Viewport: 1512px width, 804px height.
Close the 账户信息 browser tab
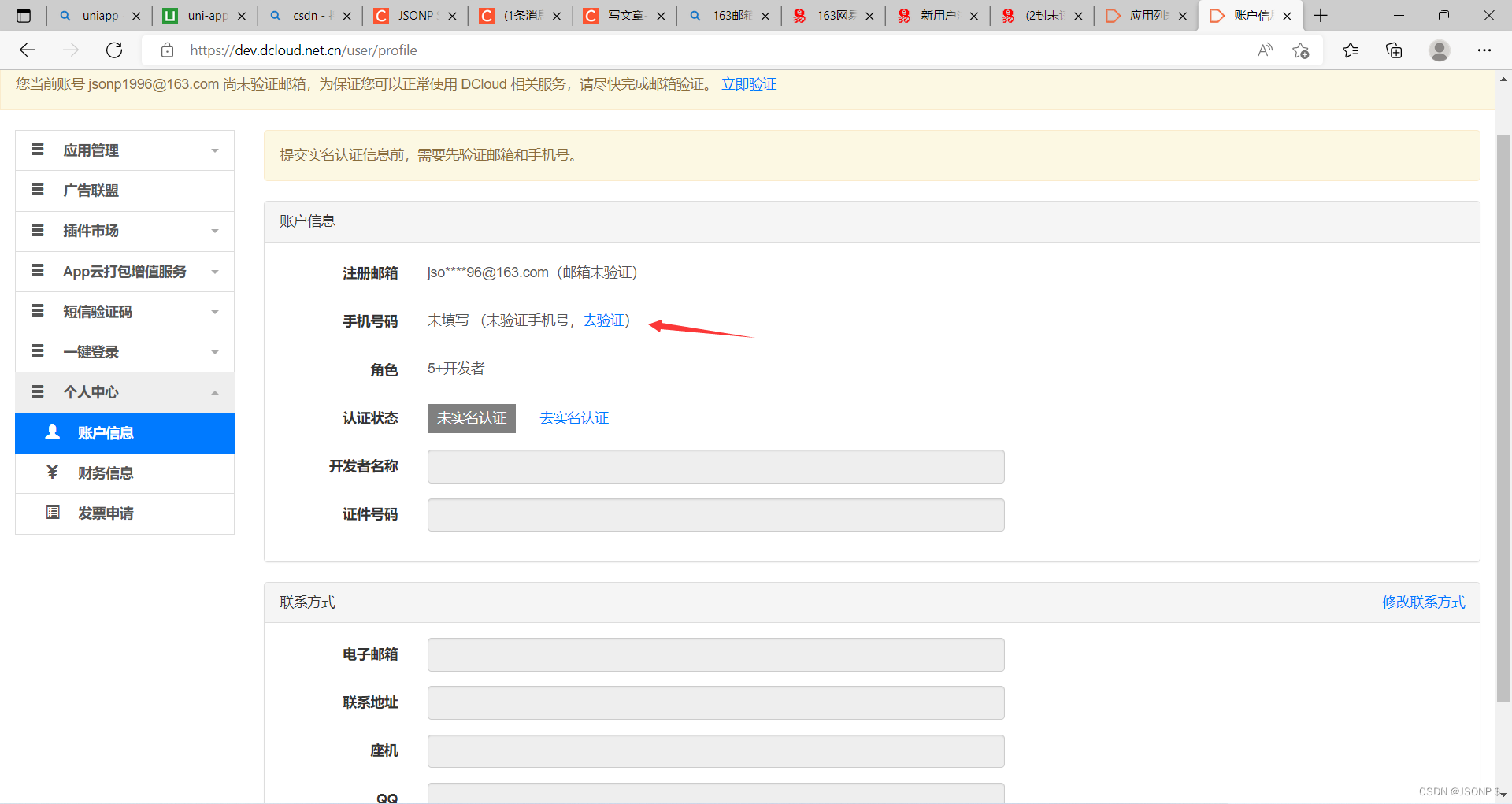point(1287,16)
